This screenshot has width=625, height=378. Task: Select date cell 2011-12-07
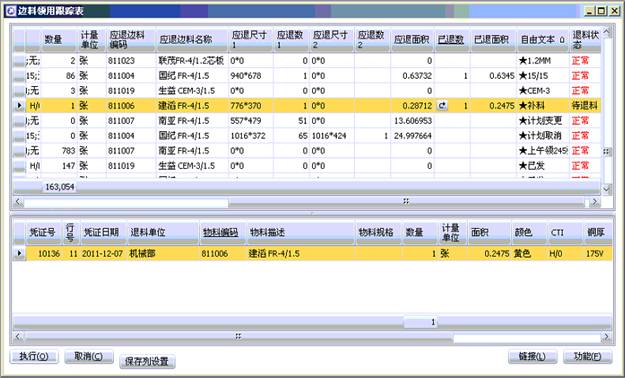tap(103, 253)
